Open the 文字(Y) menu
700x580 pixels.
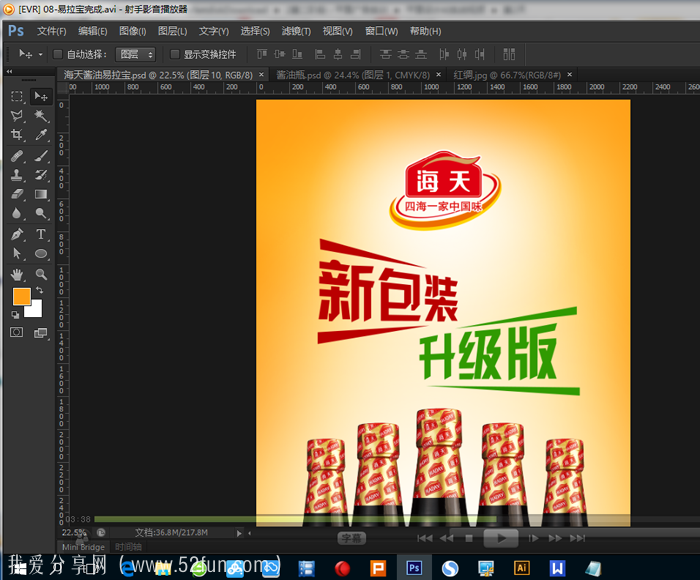point(214,31)
